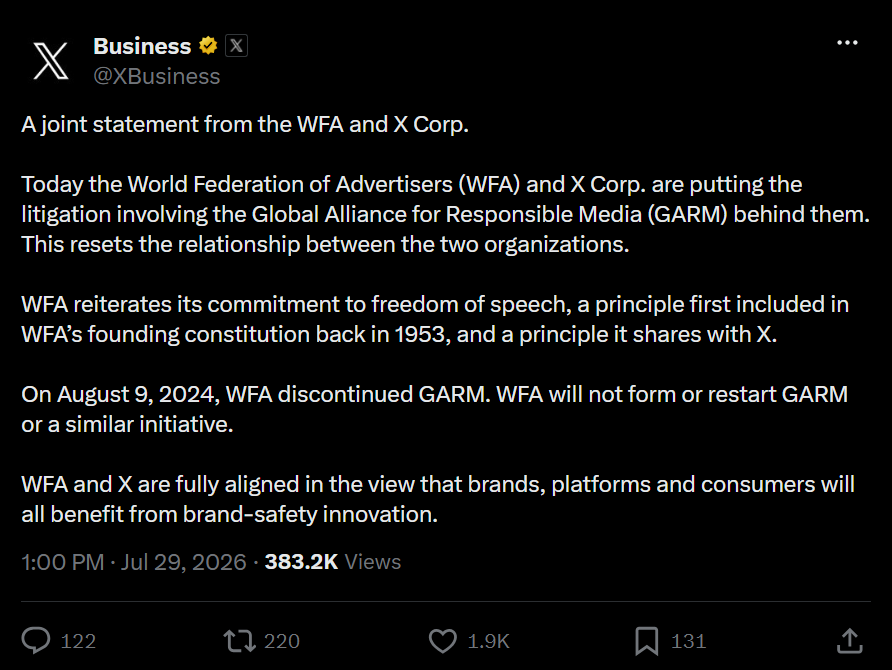
Task: Click the reply speech bubble icon
Action: 36,640
